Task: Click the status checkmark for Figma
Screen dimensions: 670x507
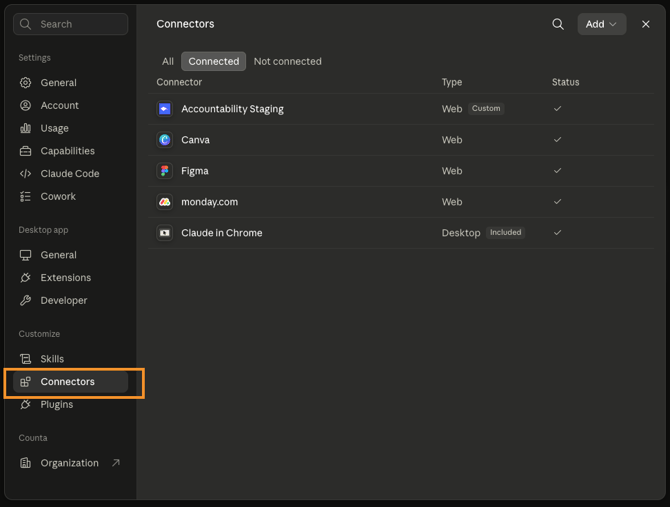Action: click(x=557, y=170)
